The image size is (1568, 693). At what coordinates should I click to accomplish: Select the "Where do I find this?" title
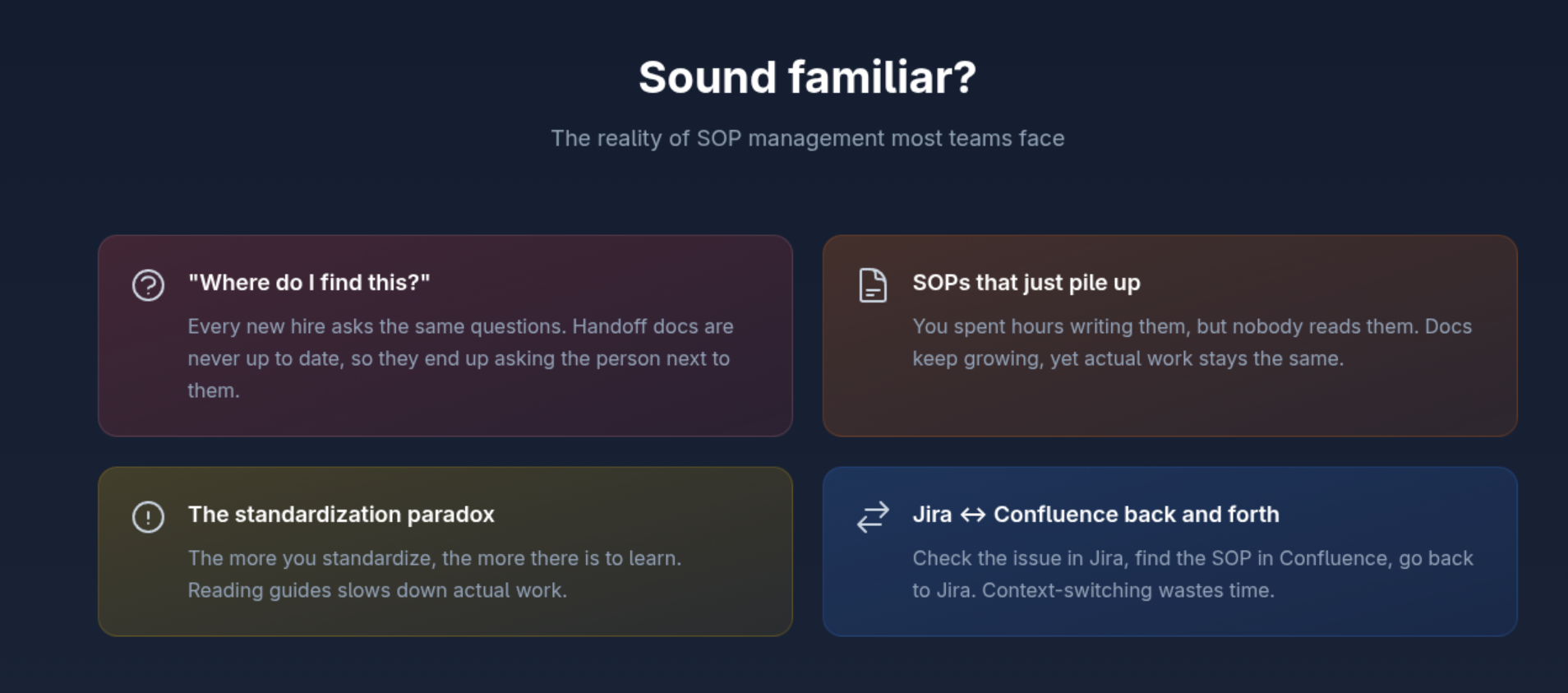pos(309,283)
